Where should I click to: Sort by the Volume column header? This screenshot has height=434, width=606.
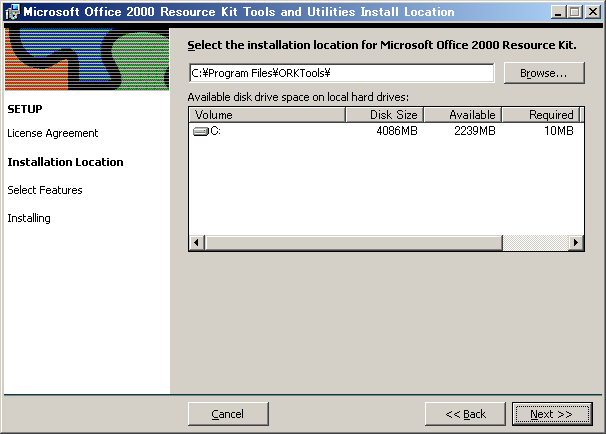click(266, 115)
